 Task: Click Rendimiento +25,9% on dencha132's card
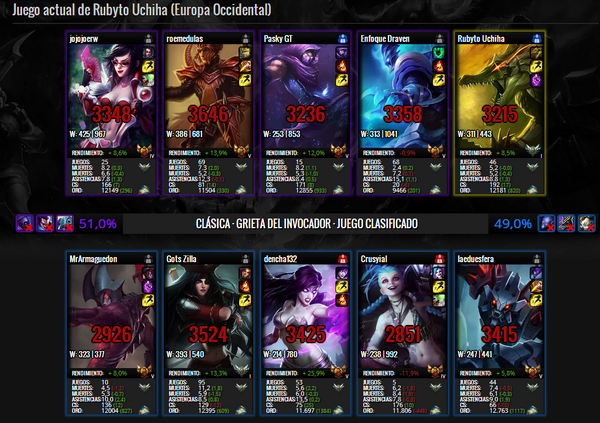coord(295,373)
